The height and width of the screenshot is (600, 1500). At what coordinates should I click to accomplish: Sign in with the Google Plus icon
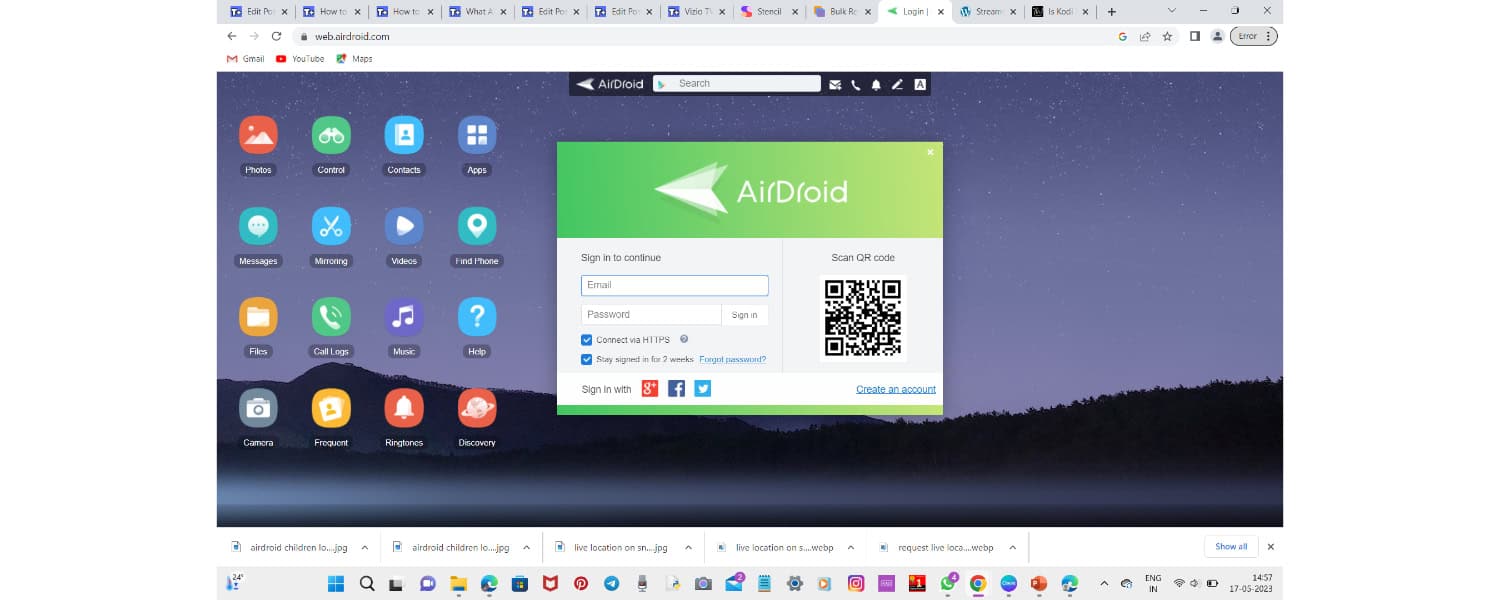point(650,388)
